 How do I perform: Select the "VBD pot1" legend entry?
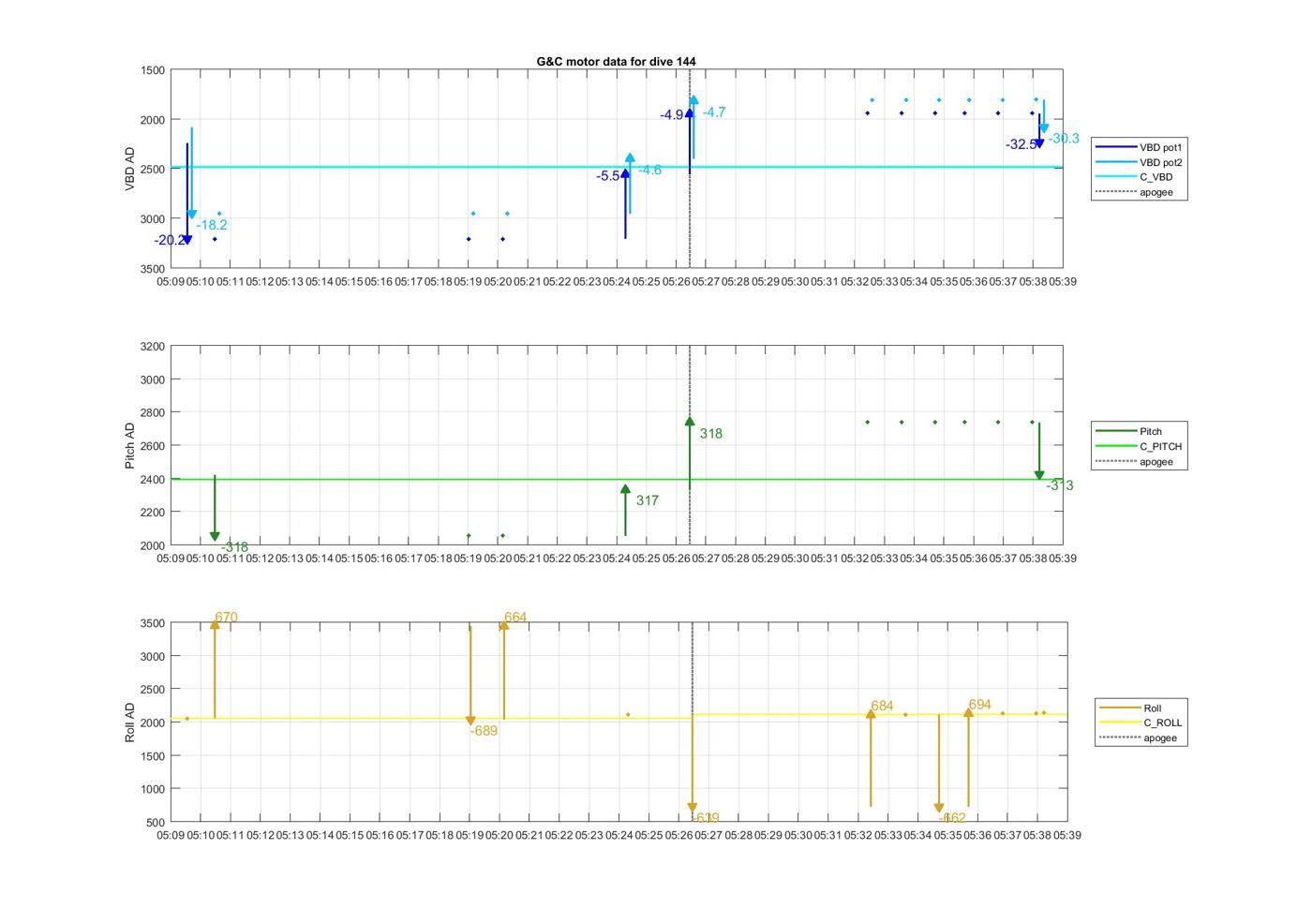click(1140, 147)
